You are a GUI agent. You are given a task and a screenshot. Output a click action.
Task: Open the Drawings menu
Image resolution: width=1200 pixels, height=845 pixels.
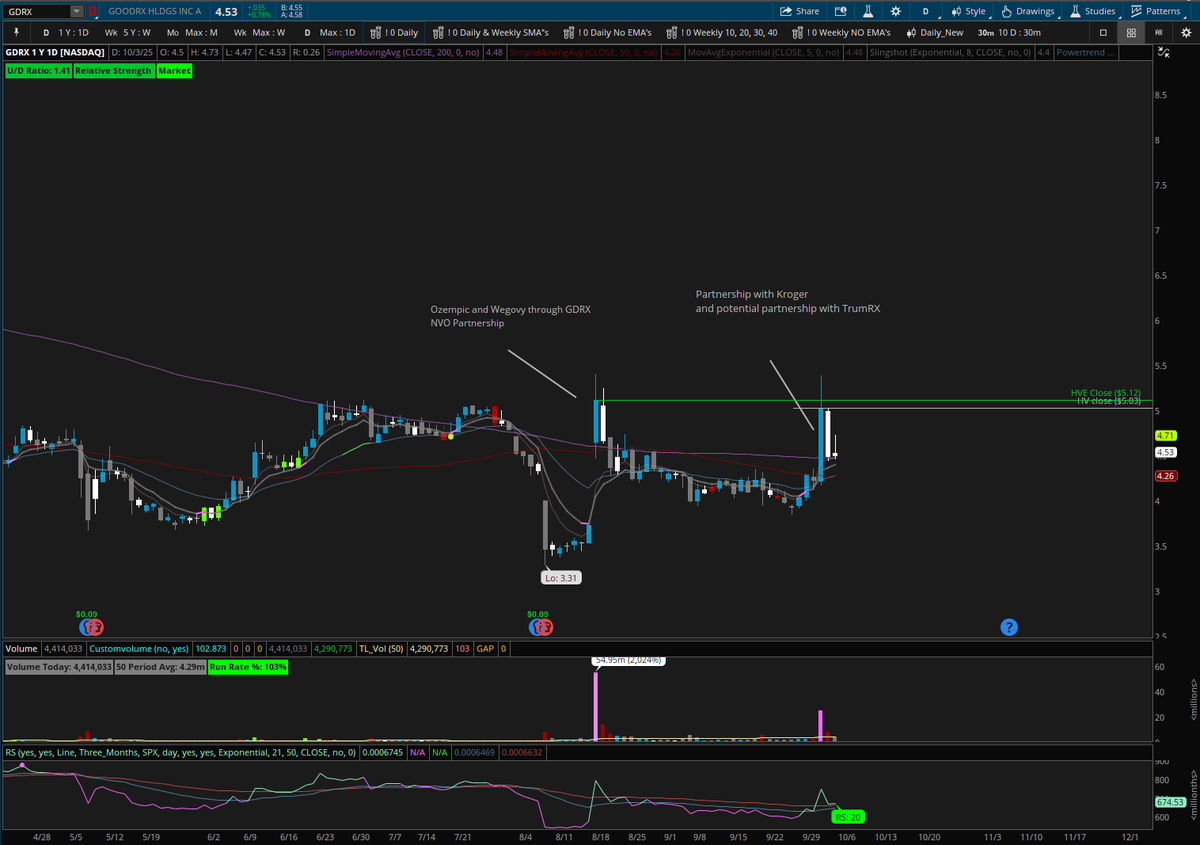(1028, 11)
